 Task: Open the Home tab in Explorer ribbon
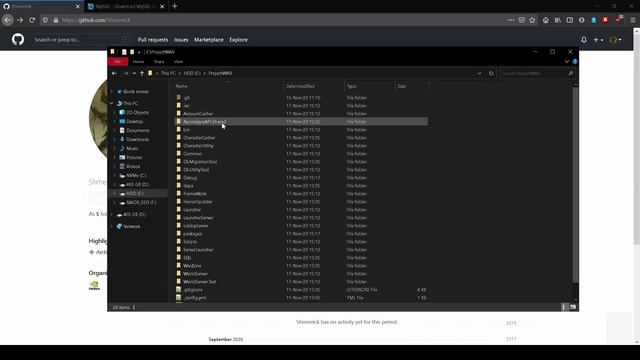(x=138, y=62)
